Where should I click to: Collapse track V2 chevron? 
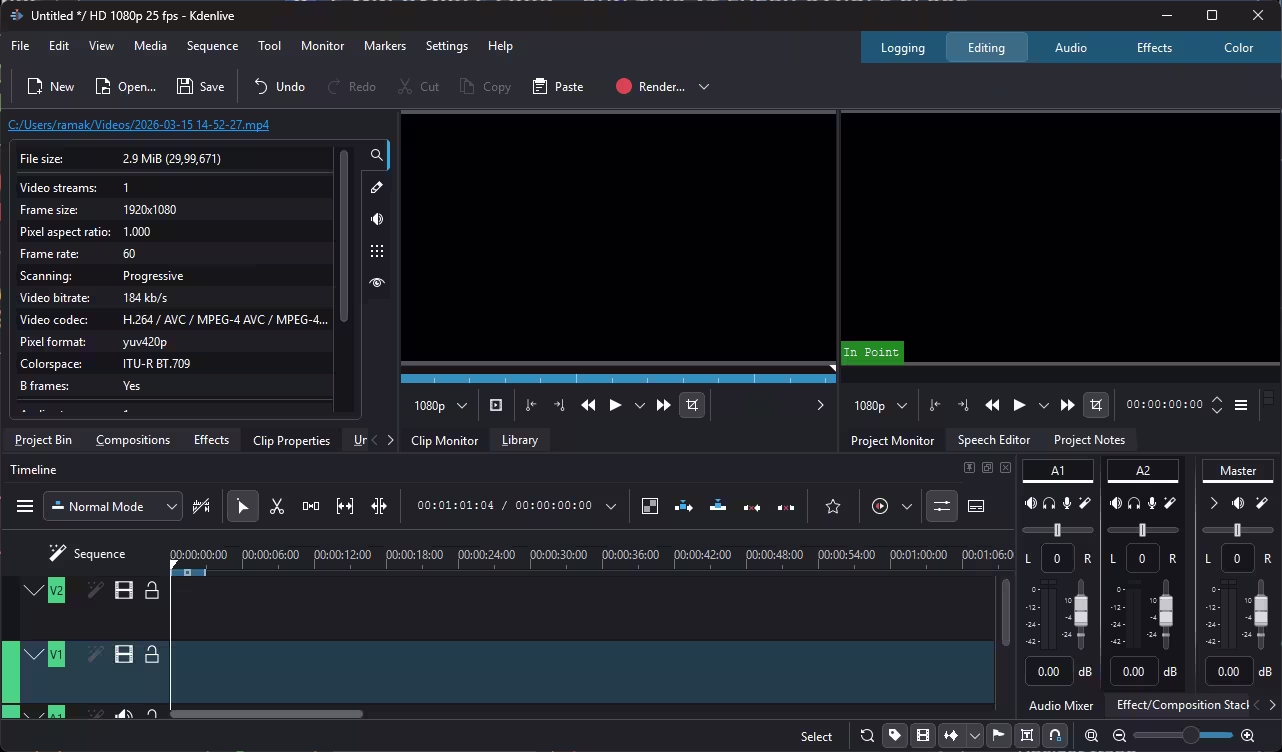click(34, 590)
